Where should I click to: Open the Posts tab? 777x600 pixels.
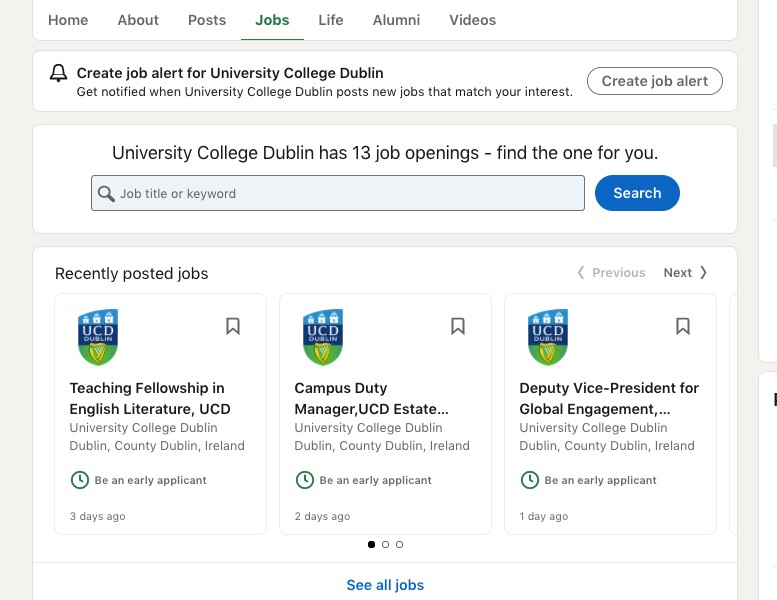207,20
